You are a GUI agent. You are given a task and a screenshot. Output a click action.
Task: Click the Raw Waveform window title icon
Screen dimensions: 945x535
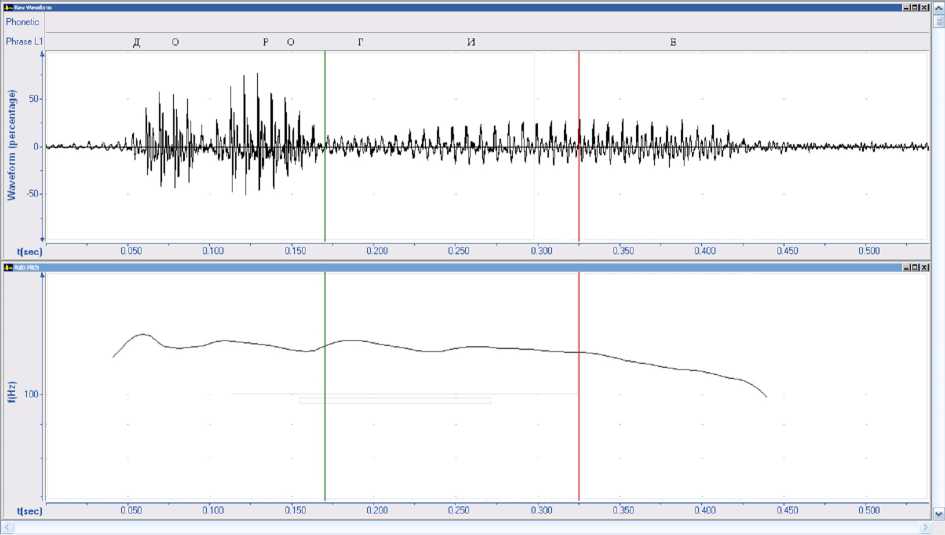[x=7, y=6]
